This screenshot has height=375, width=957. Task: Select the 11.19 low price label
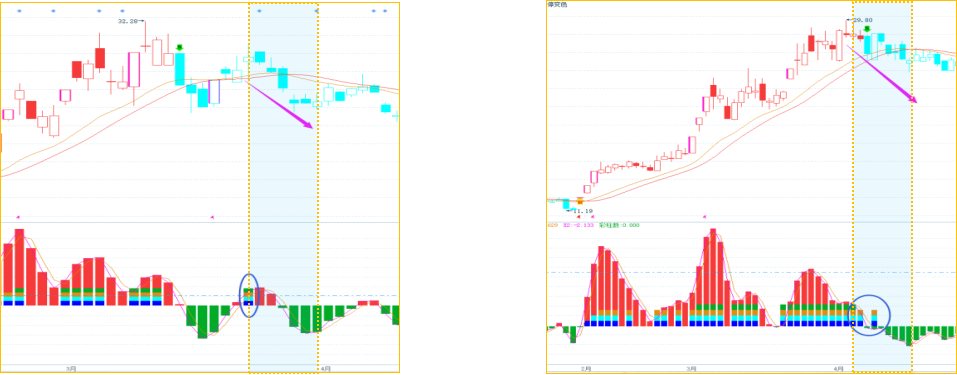(x=583, y=211)
